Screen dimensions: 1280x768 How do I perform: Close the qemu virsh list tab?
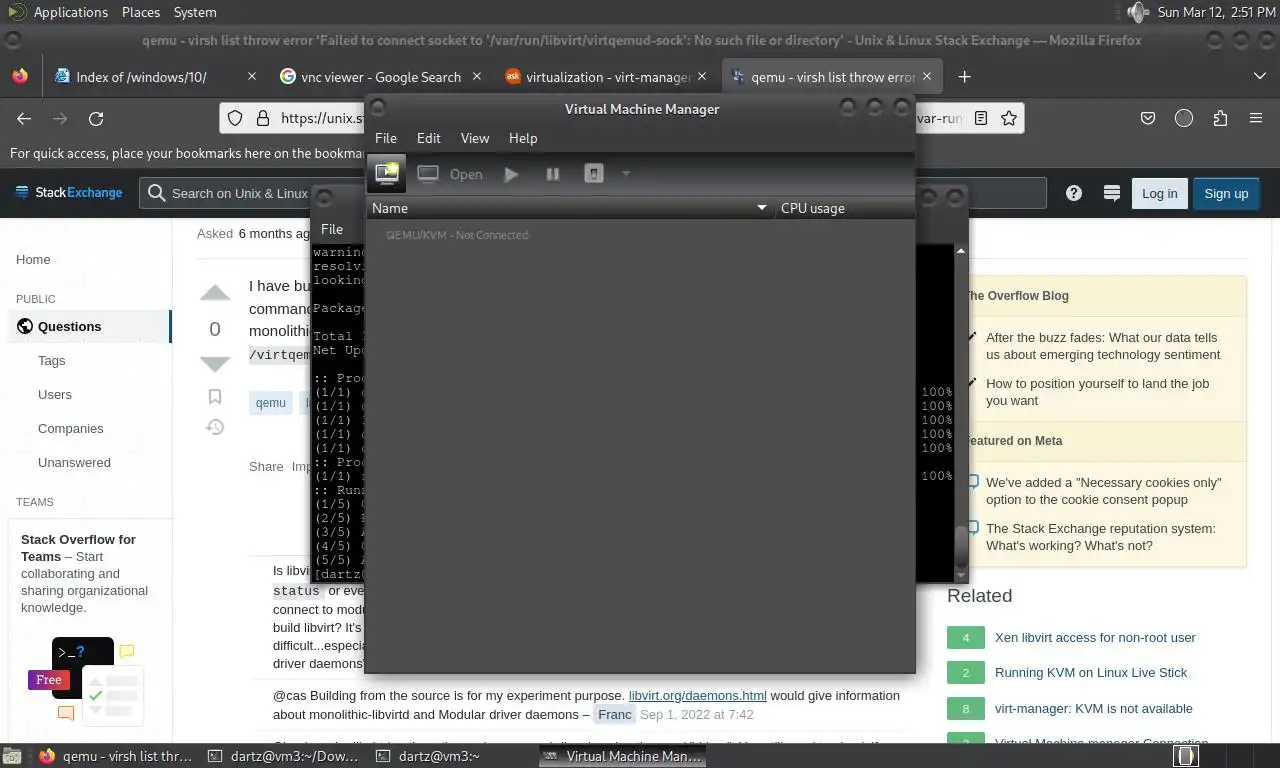927,77
